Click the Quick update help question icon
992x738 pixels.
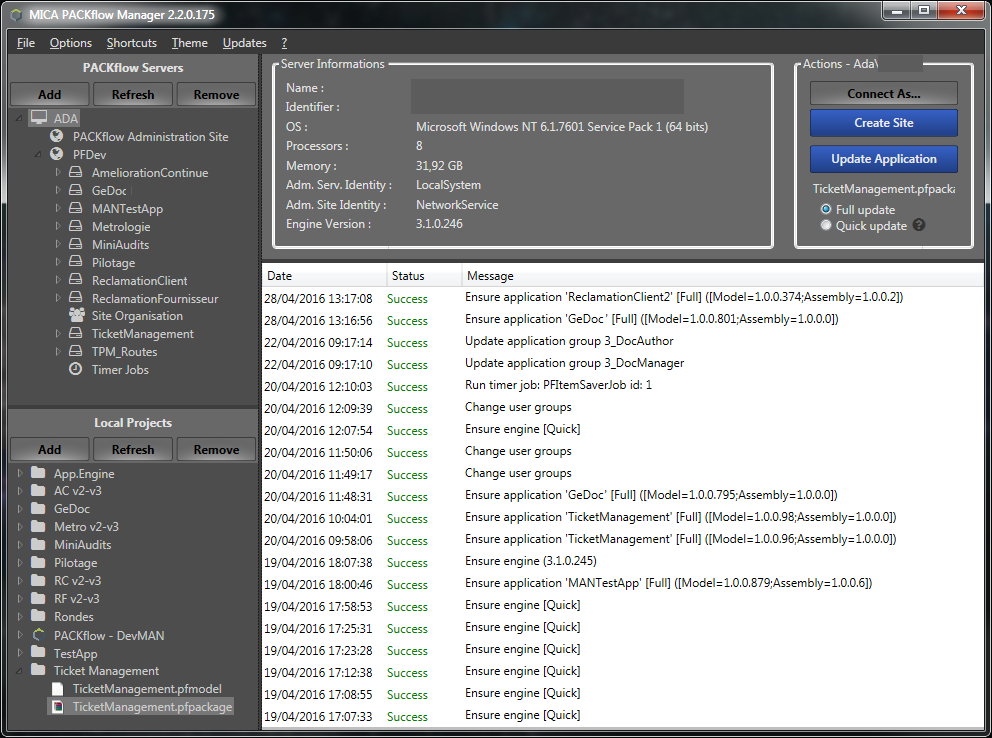point(919,225)
